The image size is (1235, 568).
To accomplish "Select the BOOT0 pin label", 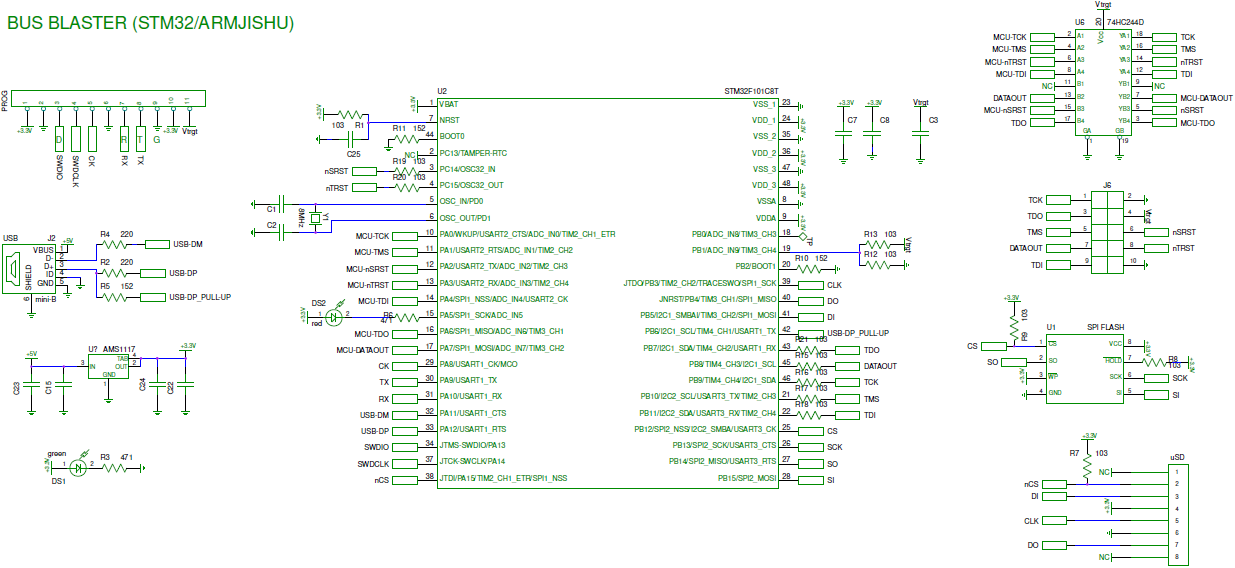I will [x=452, y=136].
